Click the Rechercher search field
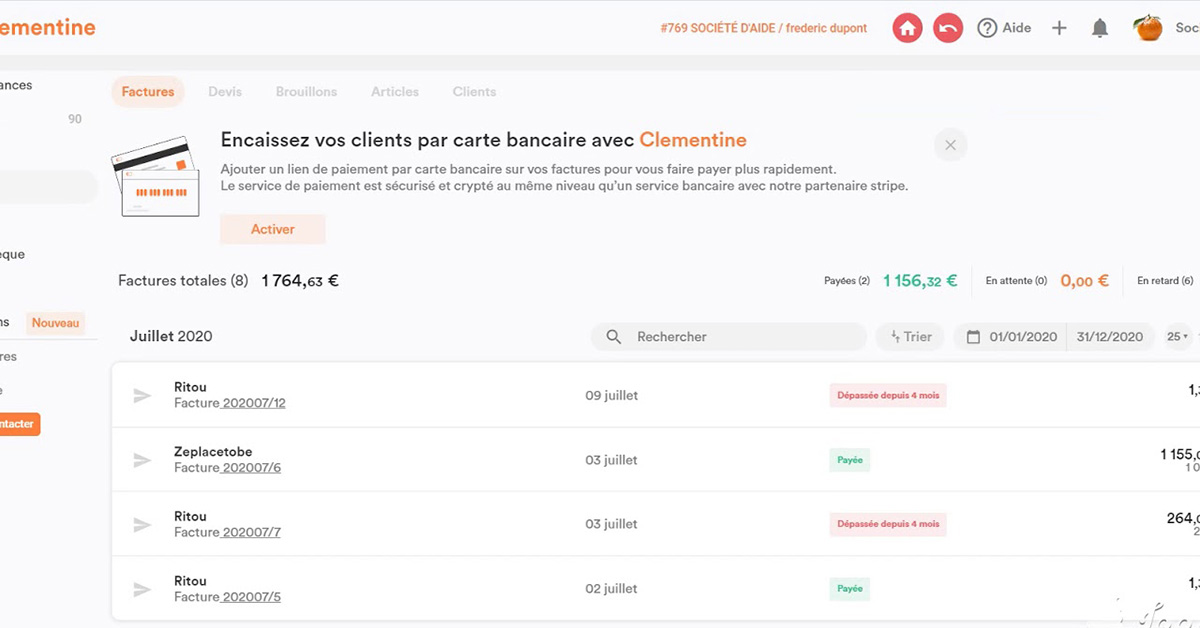Viewport: 1200px width, 628px height. pyautogui.click(x=740, y=337)
